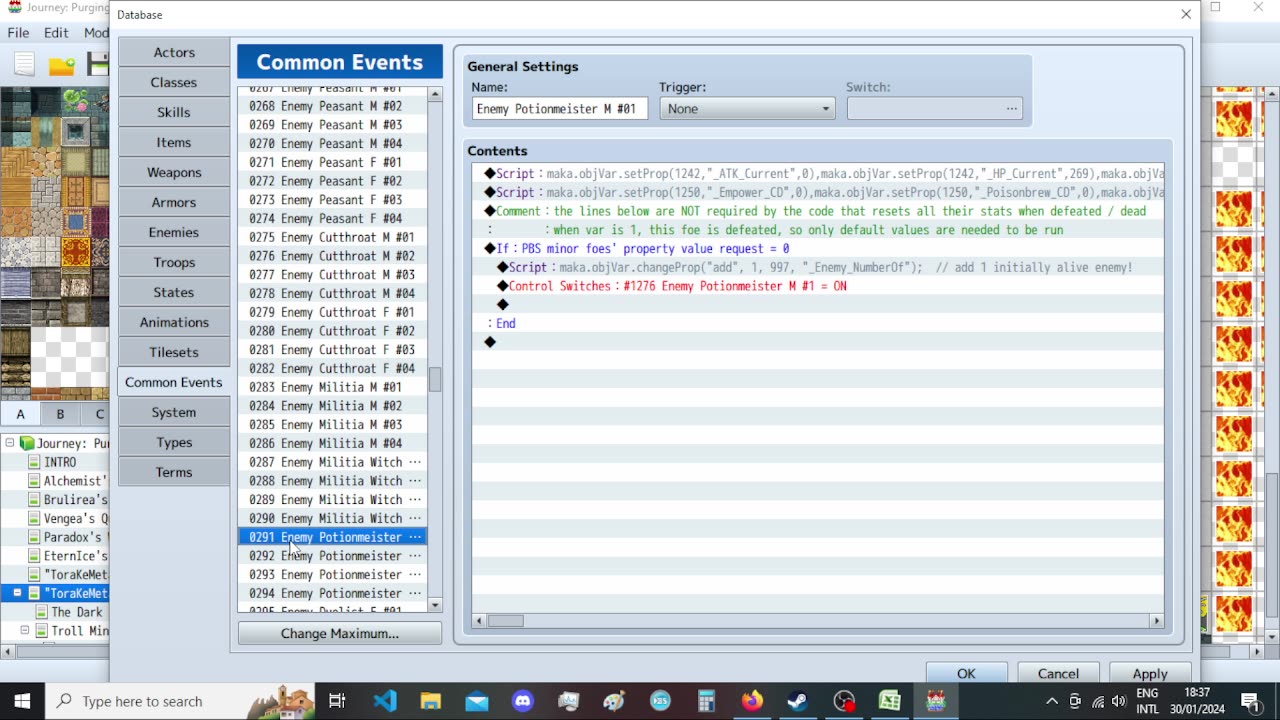Collapse the selected ToraKeMet map node
This screenshot has height=720, width=1280.
click(17, 593)
